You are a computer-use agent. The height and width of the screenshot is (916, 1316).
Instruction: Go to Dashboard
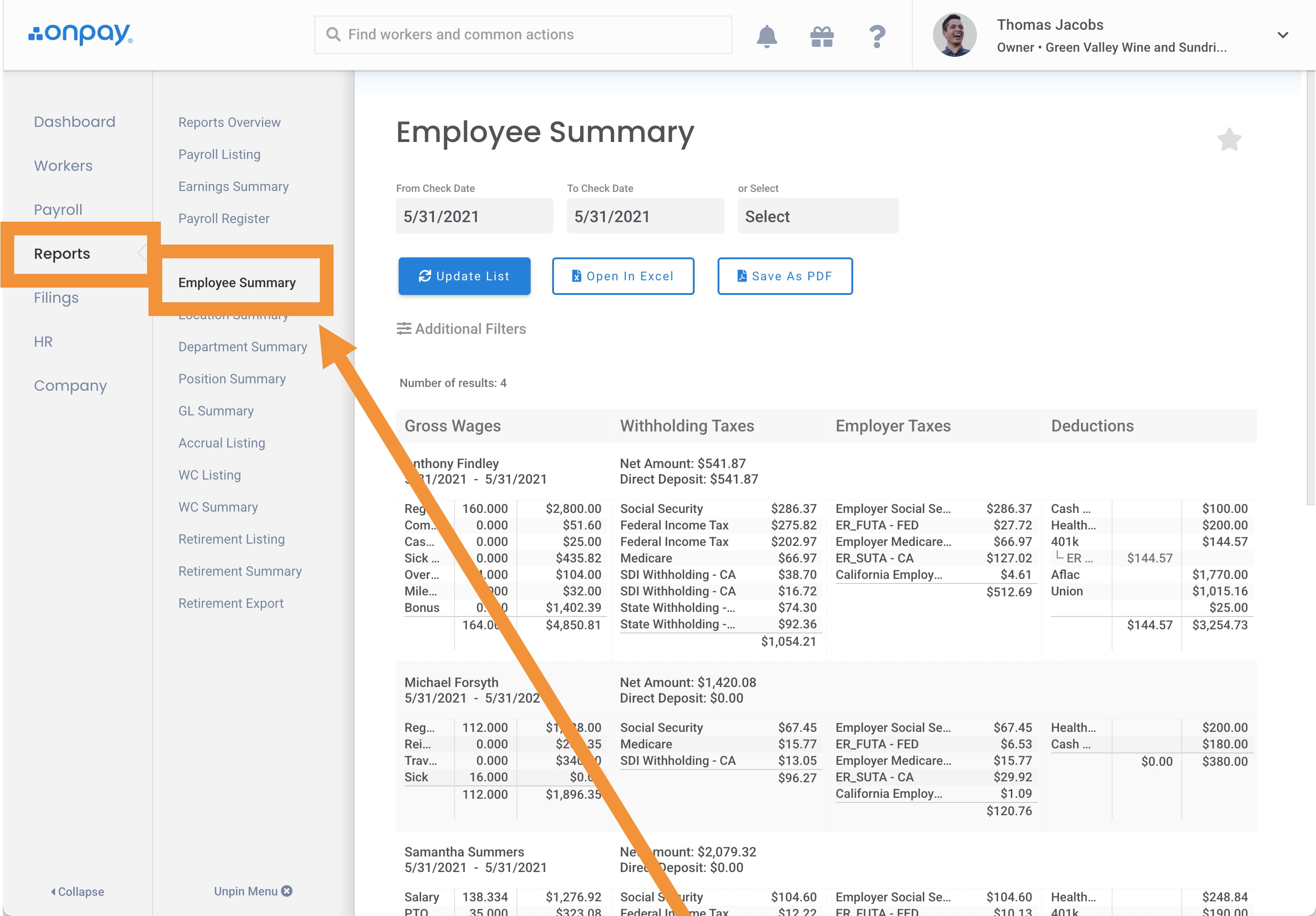point(75,121)
